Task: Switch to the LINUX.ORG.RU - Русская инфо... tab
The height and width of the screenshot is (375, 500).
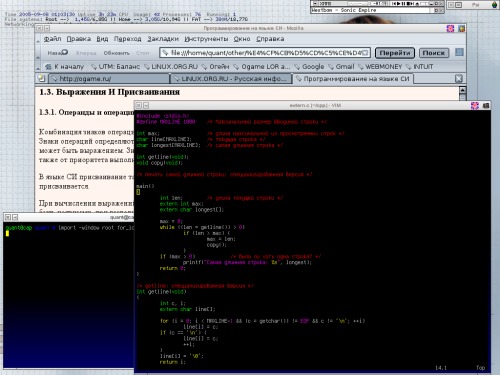Action: point(231,79)
